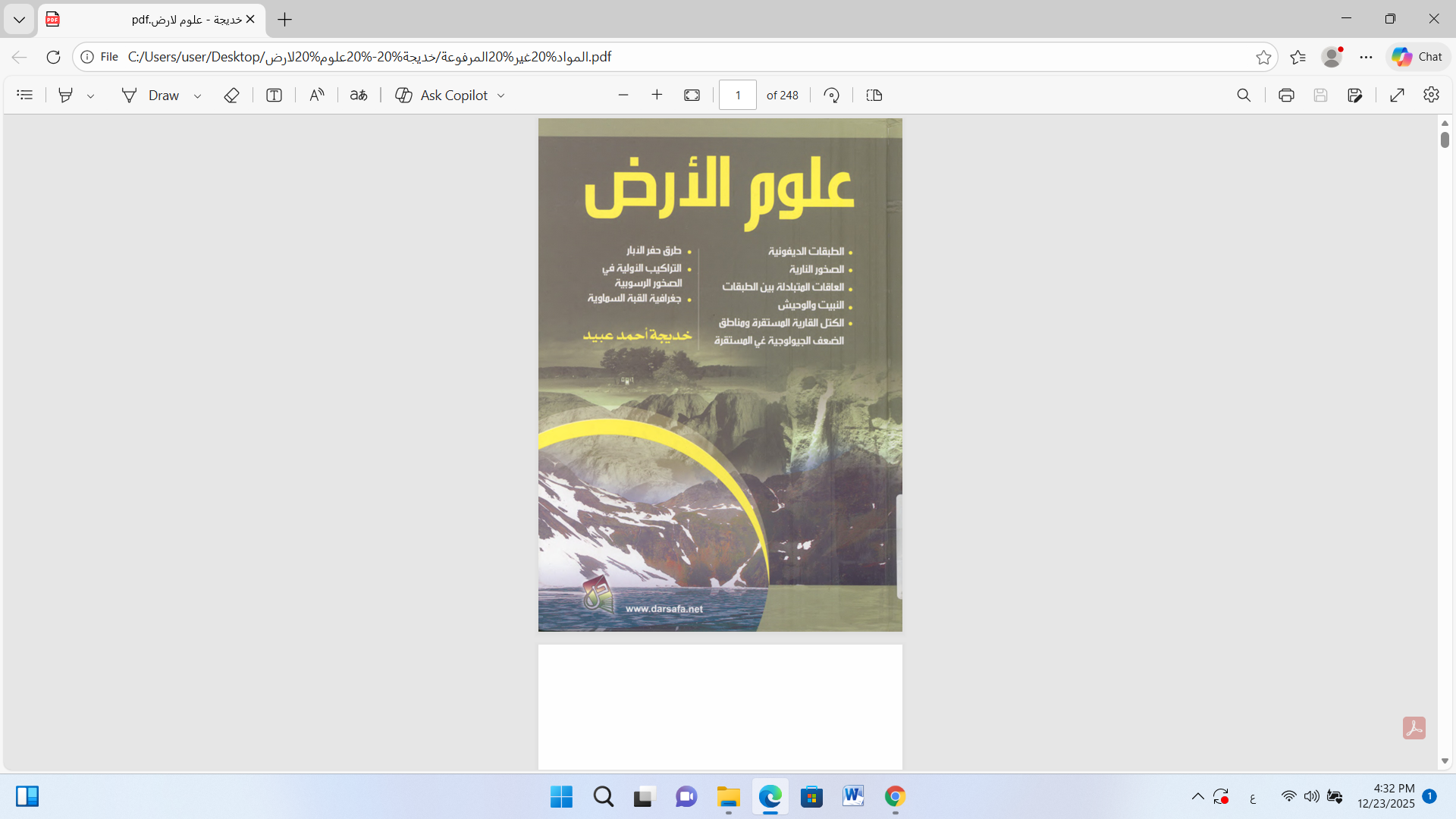Click the address bar URL

[x=369, y=57]
